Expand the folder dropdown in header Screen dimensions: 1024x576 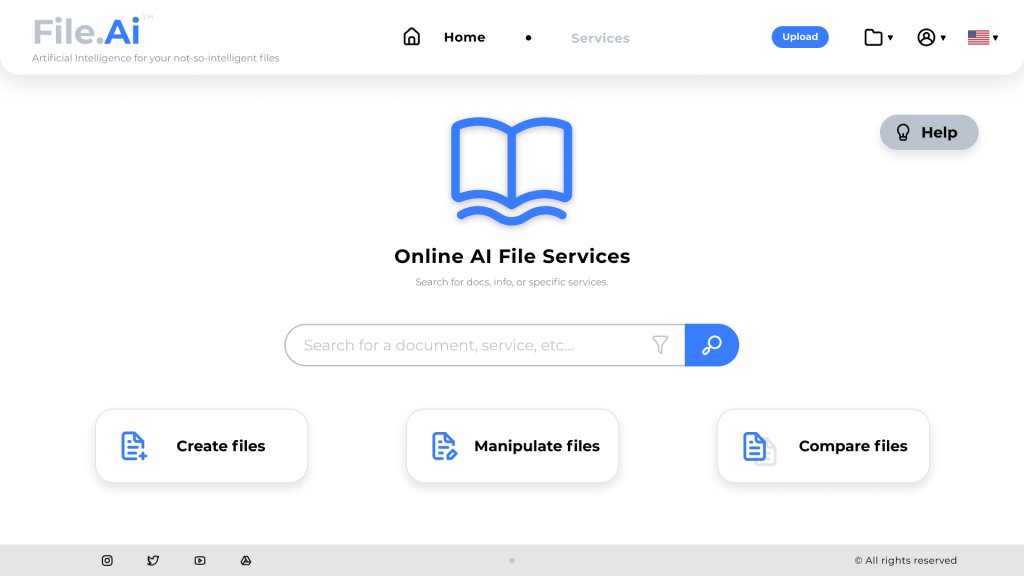pos(878,38)
